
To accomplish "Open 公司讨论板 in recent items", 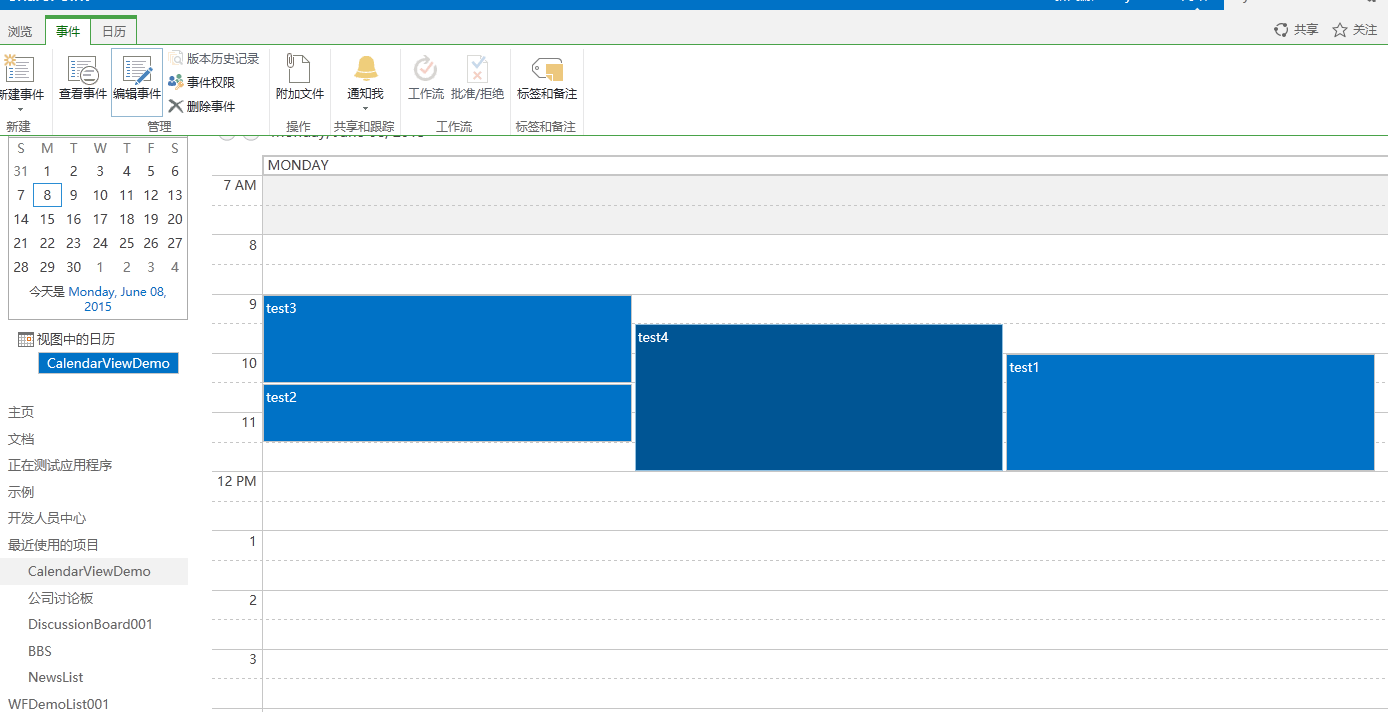I will click(x=61, y=598).
